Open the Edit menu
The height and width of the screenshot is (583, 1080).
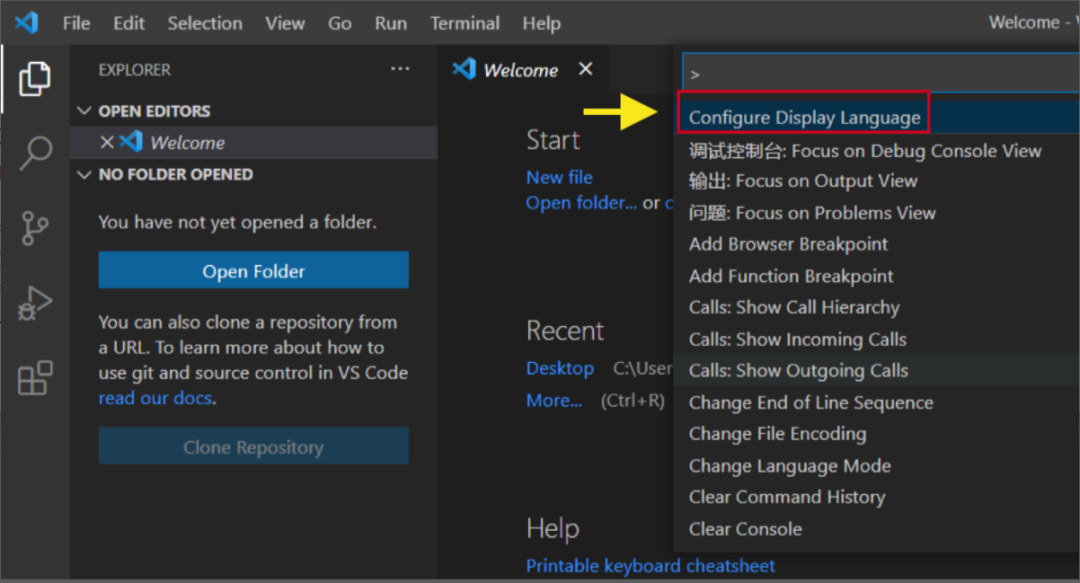pyautogui.click(x=129, y=23)
